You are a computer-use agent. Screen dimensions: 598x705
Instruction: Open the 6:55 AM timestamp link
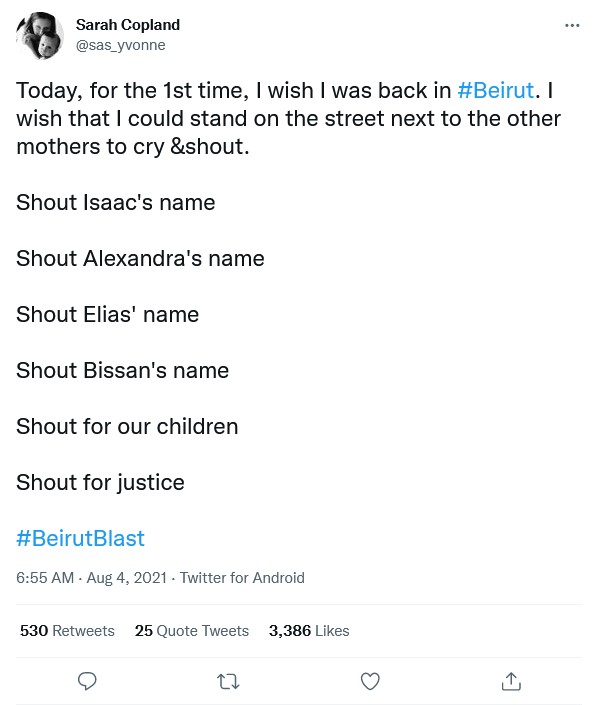(x=45, y=578)
